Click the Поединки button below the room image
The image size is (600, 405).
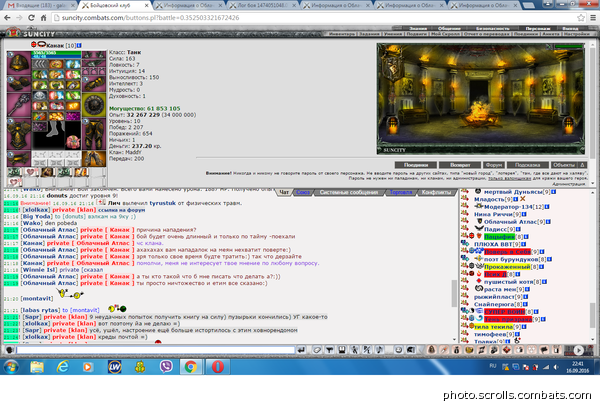coord(416,165)
